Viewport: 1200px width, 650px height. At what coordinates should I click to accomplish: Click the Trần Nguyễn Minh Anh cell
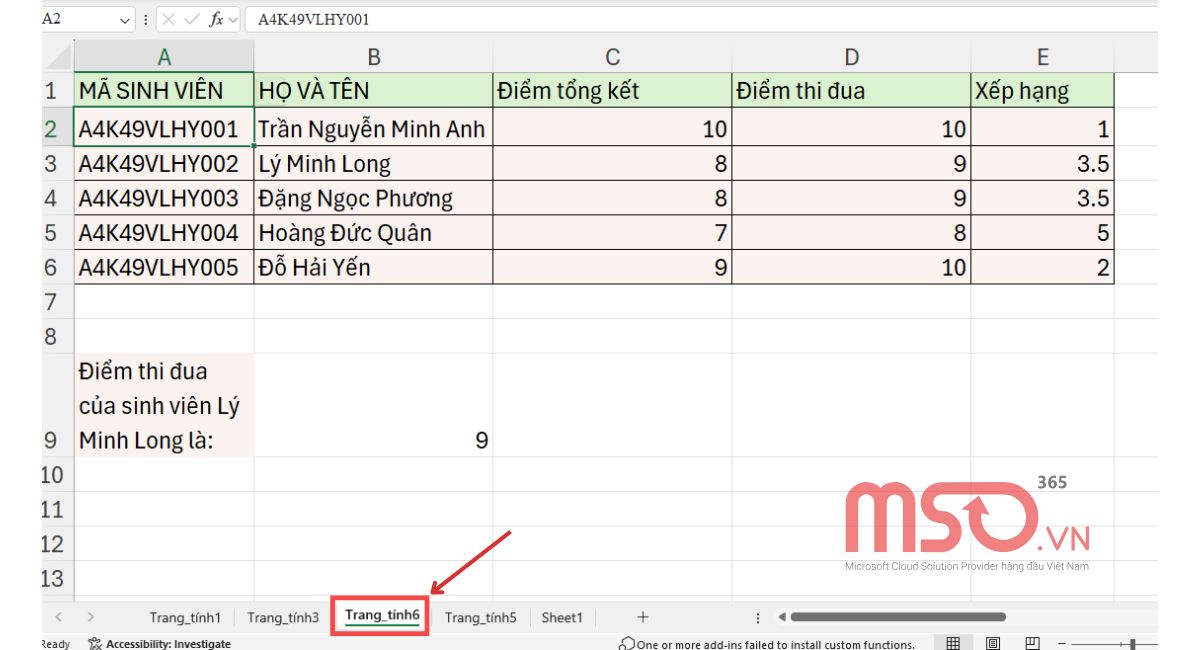tap(373, 128)
